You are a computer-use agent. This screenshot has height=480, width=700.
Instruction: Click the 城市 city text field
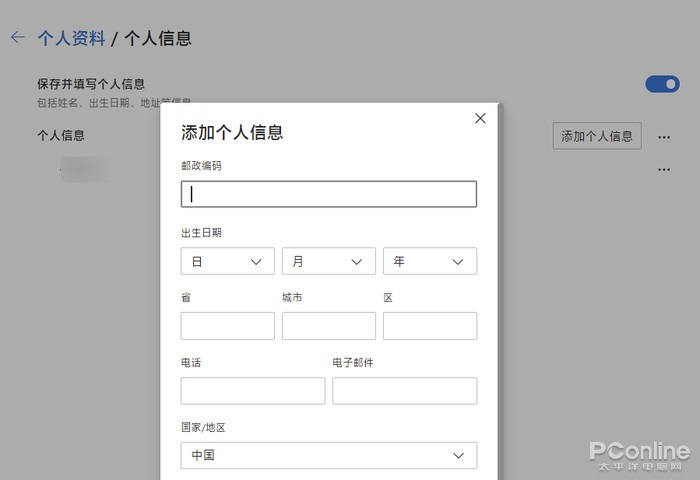[x=328, y=326]
